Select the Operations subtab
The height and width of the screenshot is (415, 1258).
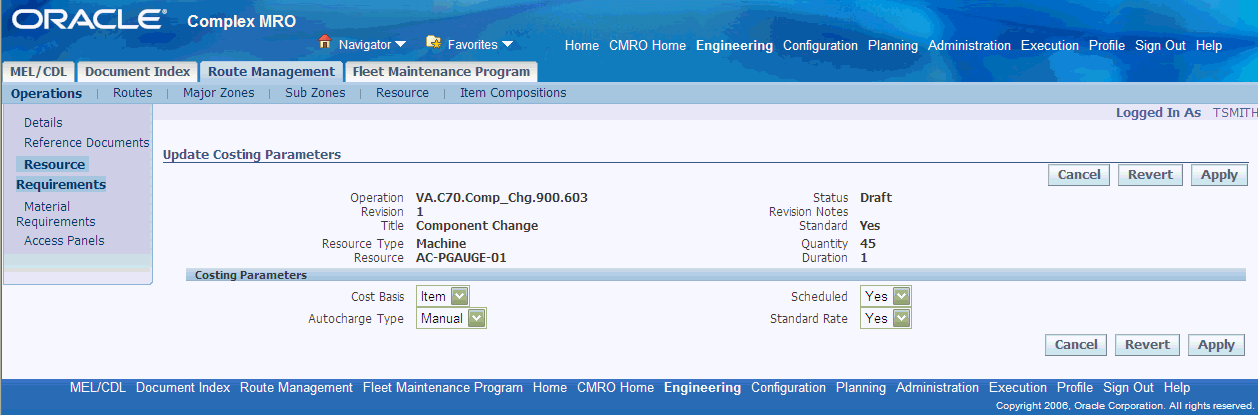tap(46, 93)
